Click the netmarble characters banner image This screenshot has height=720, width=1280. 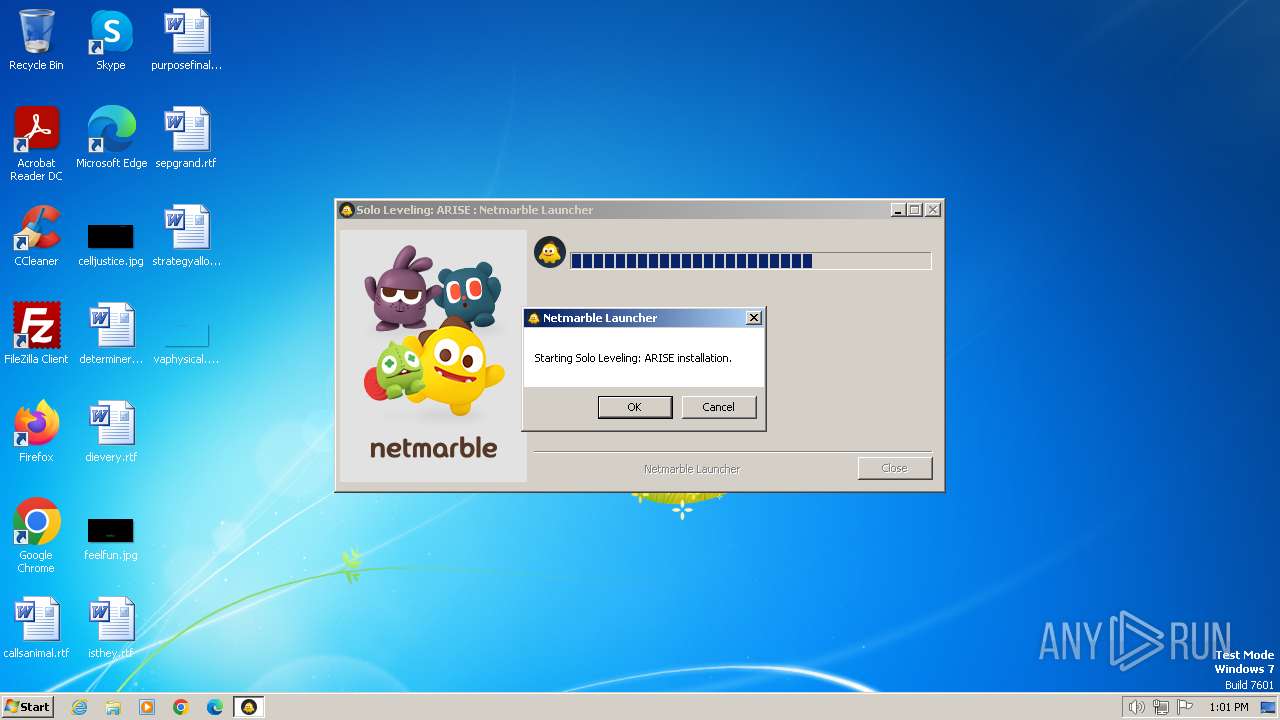(x=433, y=356)
